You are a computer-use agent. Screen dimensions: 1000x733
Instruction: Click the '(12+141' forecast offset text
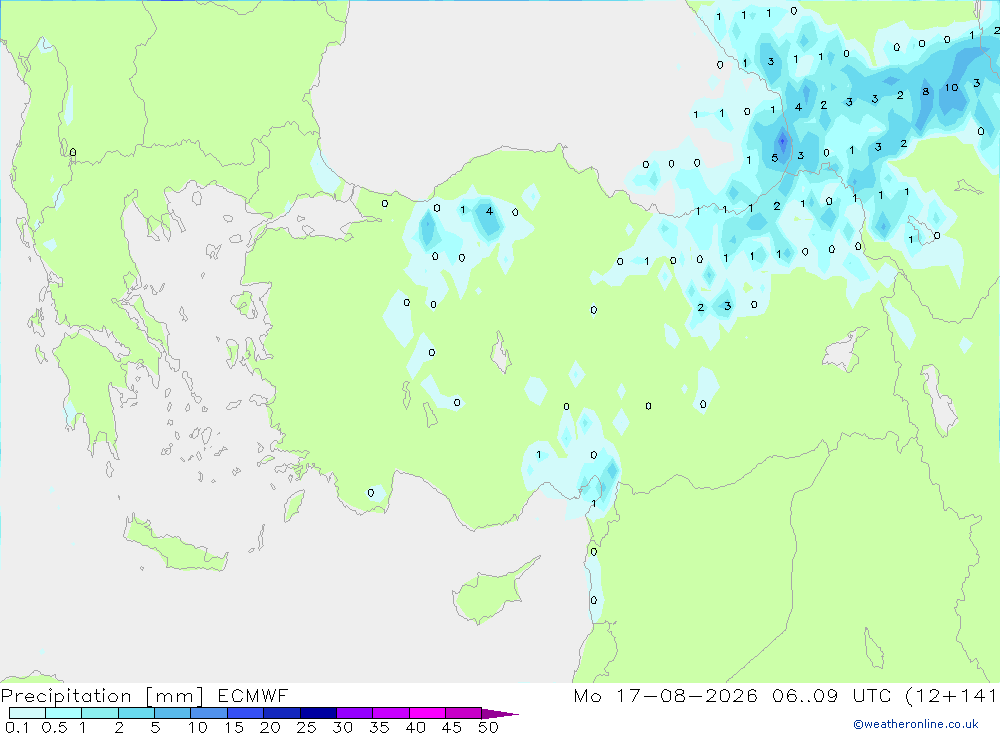(951, 696)
